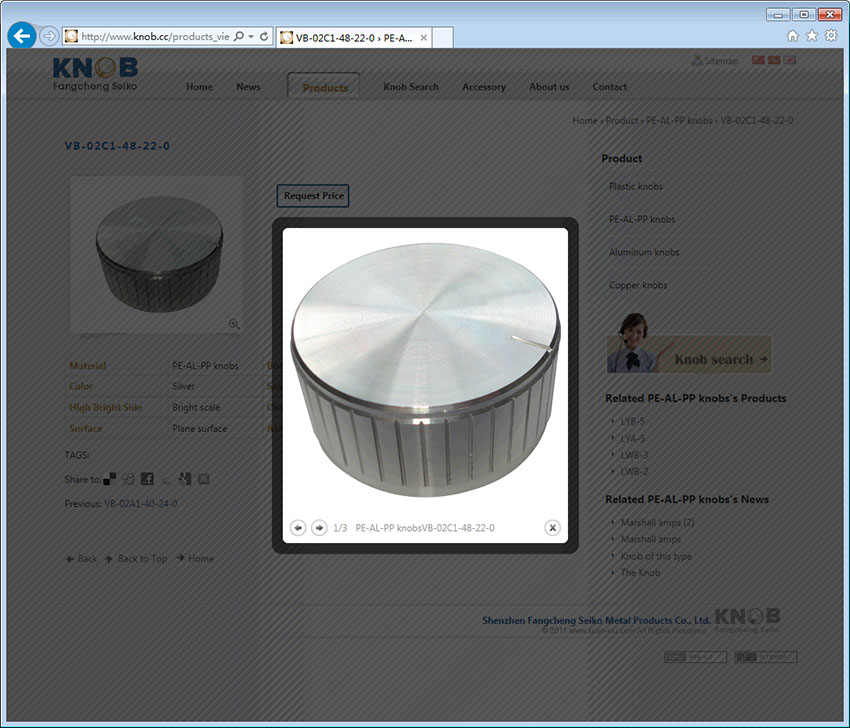Click the large knob image in lightbox

[425, 370]
